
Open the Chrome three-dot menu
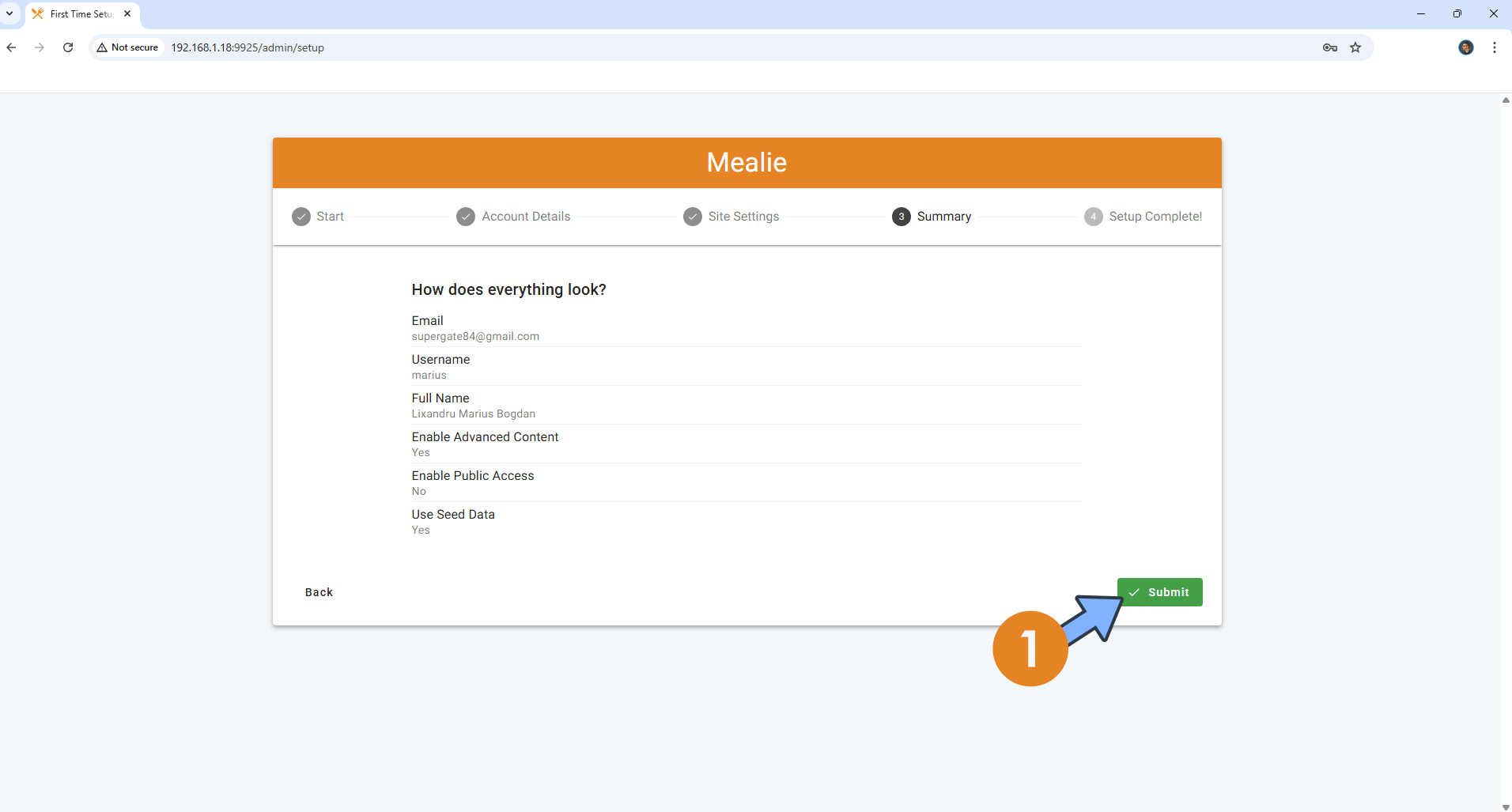pyautogui.click(x=1494, y=47)
